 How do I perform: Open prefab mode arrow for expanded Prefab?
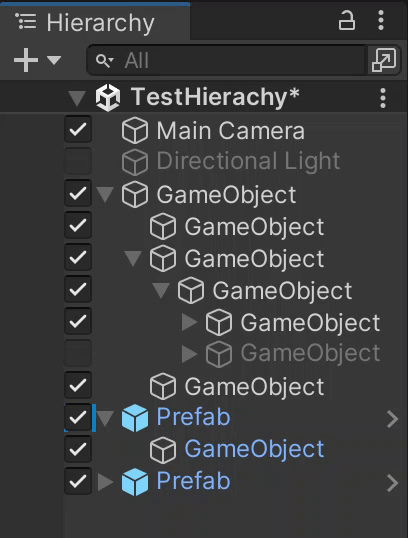[392, 419]
